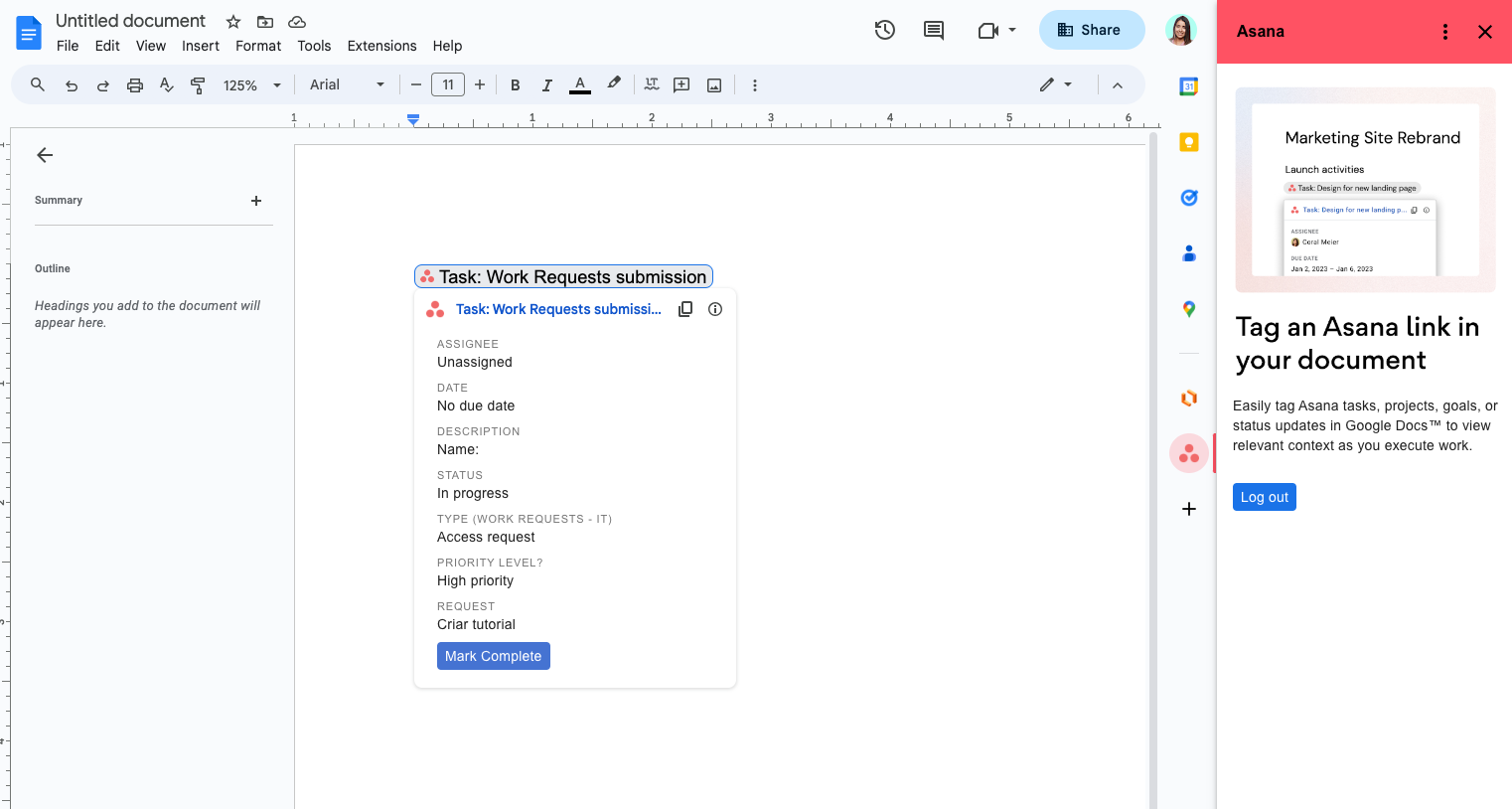Open the text color picker
Image resolution: width=1512 pixels, height=809 pixels.
[580, 85]
